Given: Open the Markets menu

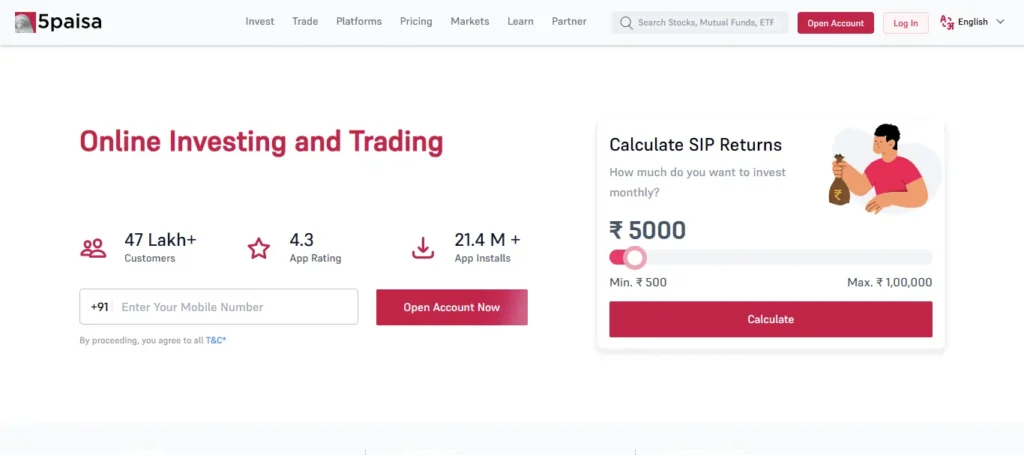Looking at the screenshot, I should click(x=470, y=22).
